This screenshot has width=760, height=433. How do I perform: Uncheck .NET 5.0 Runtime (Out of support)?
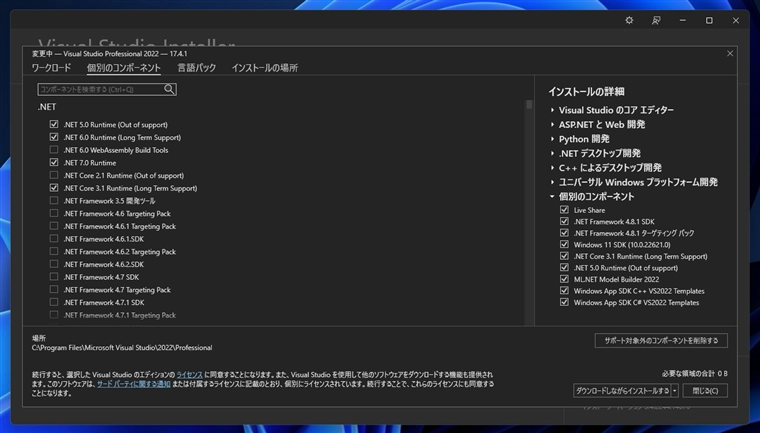click(x=54, y=124)
